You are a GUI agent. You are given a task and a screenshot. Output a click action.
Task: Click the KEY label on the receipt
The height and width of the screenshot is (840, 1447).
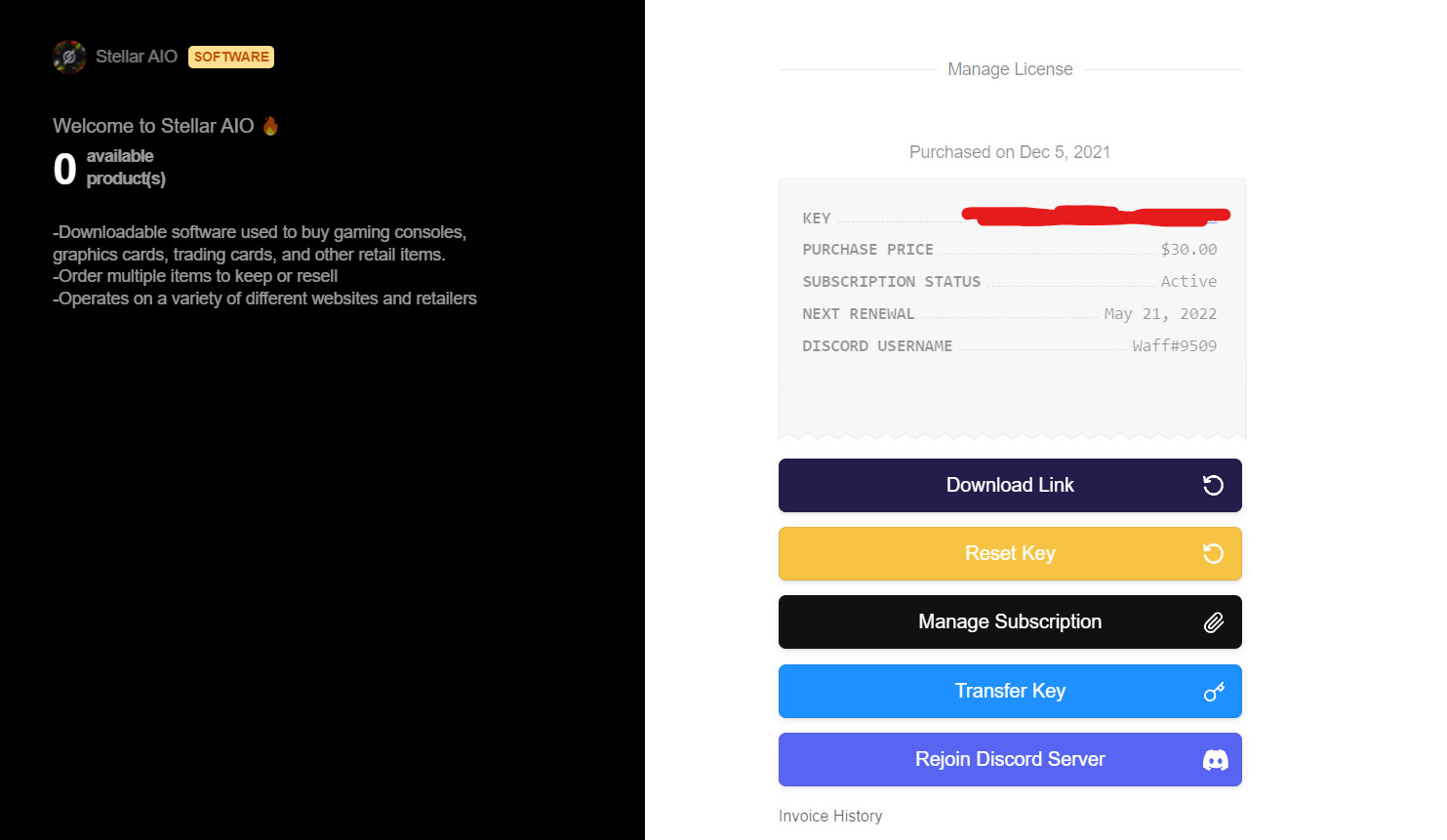(817, 219)
